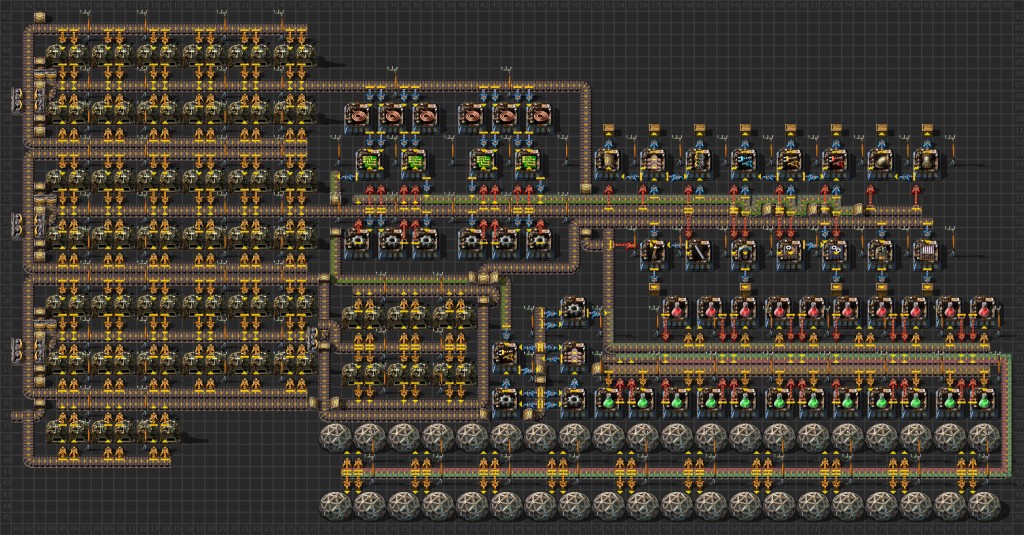Select the leftmost green circuit assembler
Image resolution: width=1024 pixels, height=535 pixels.
368,160
